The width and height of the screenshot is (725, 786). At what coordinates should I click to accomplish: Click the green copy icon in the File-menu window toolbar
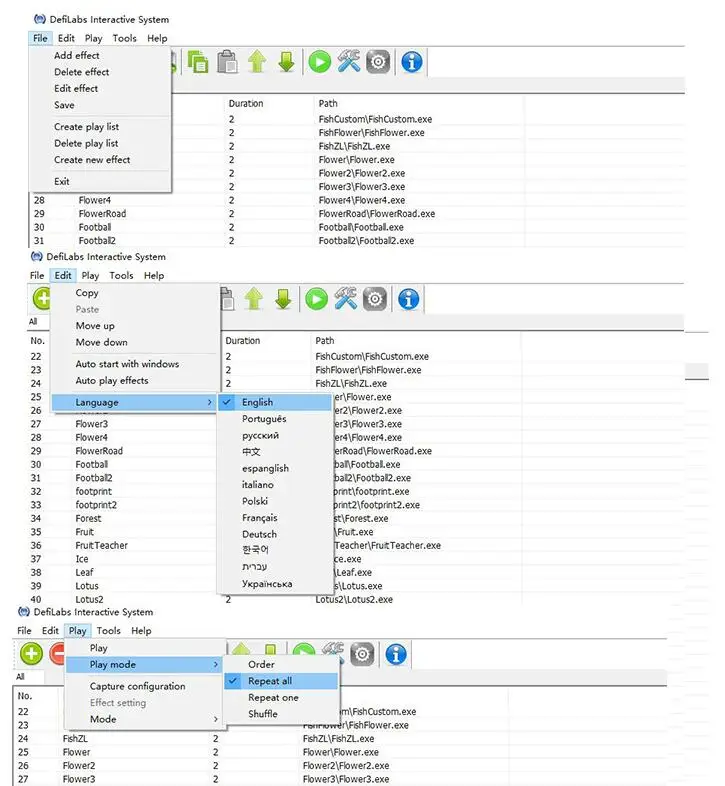pos(198,62)
